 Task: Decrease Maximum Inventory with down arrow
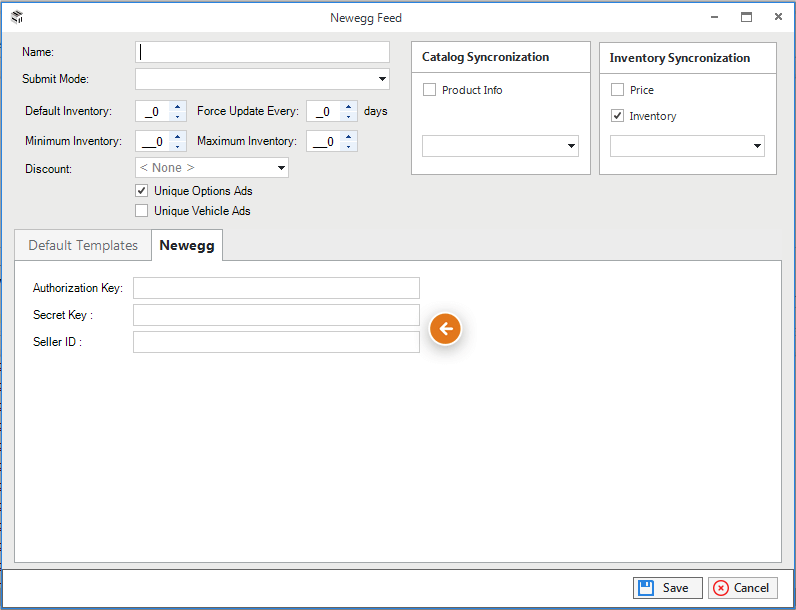click(349, 147)
